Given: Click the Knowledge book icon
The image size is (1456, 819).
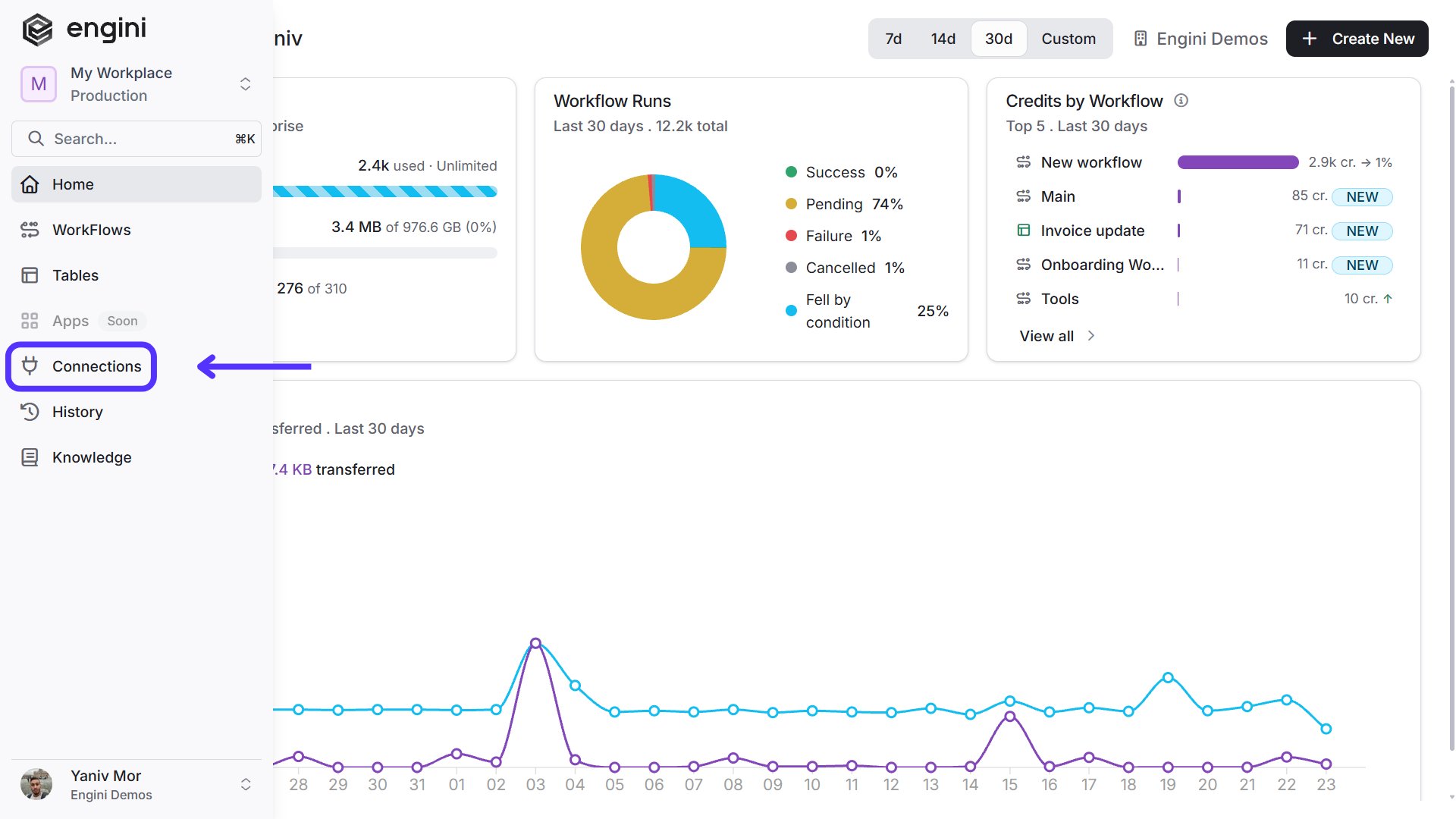Looking at the screenshot, I should (30, 457).
